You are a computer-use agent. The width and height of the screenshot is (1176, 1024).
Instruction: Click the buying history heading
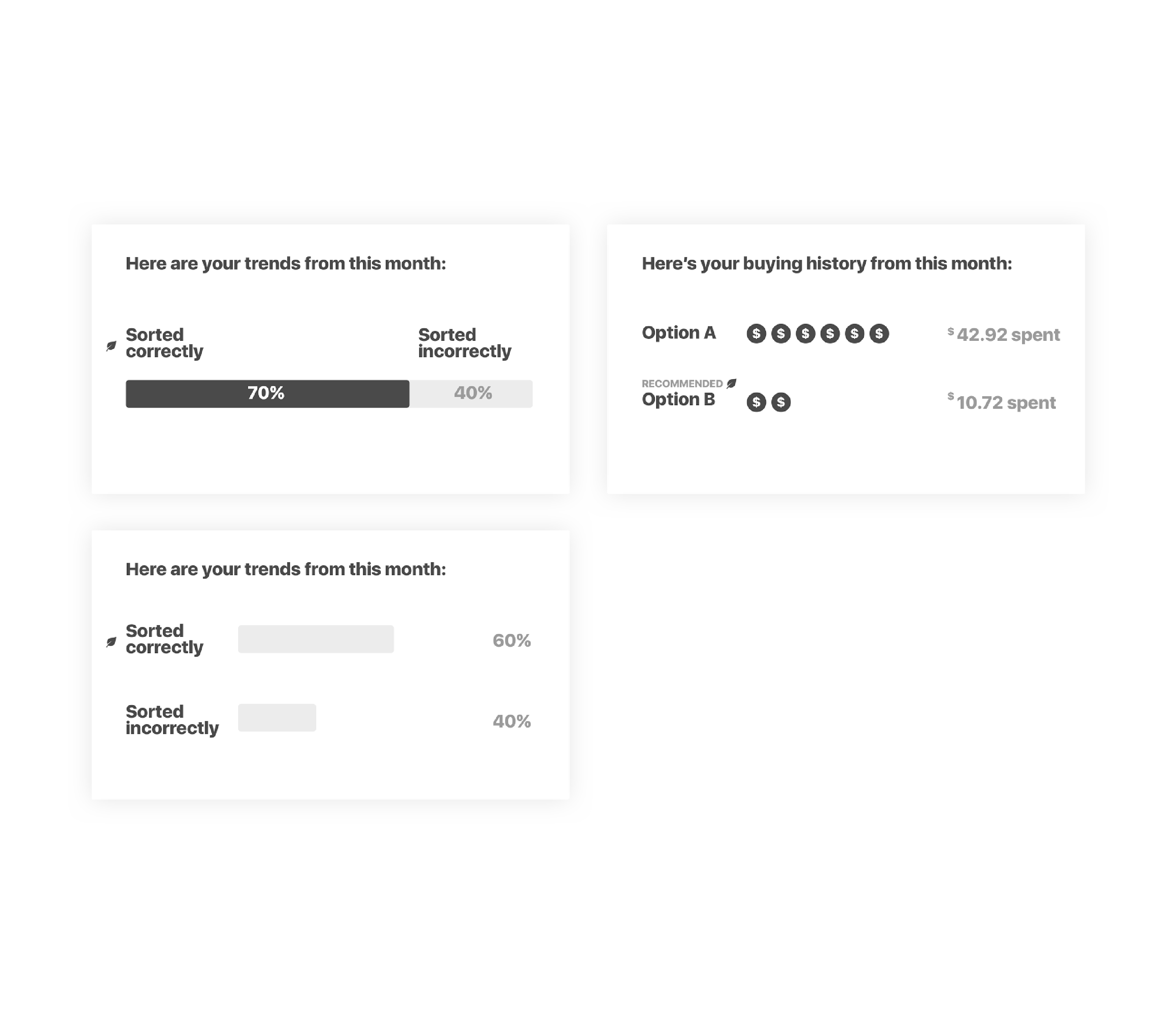click(x=827, y=264)
